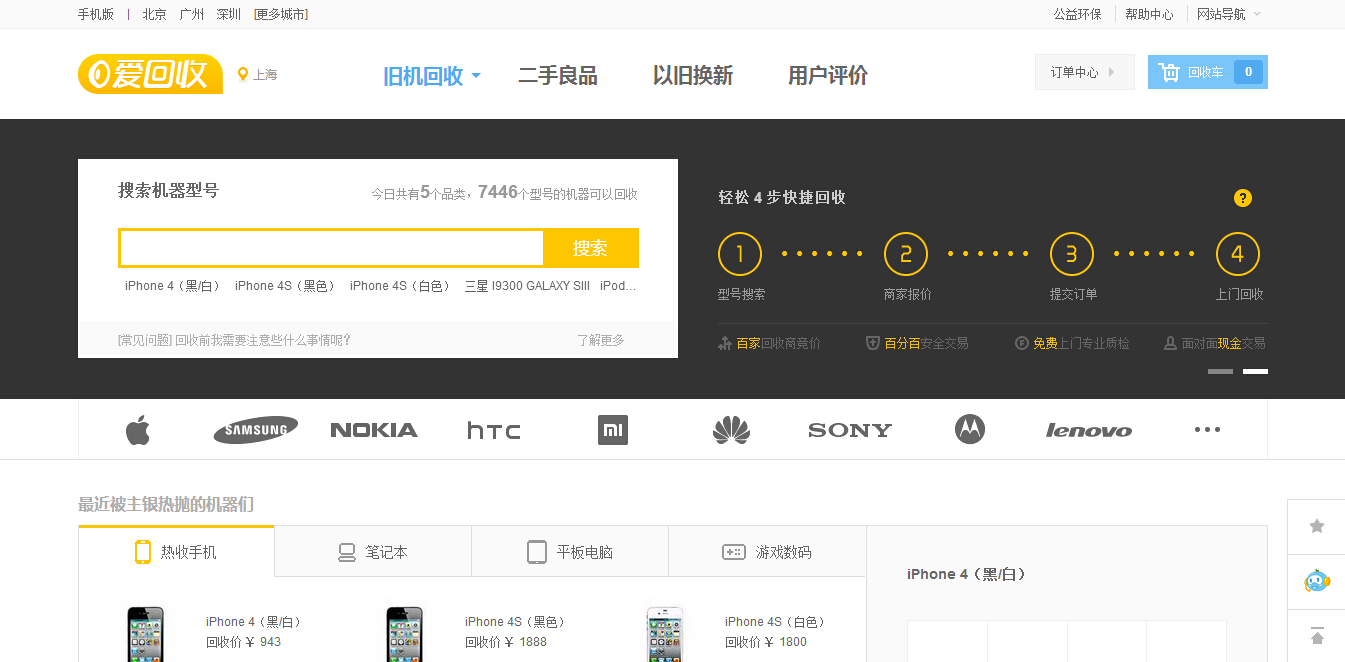Viewport: 1345px width, 662px height.
Task: Switch to the 游戏数码 tab
Action: [767, 552]
